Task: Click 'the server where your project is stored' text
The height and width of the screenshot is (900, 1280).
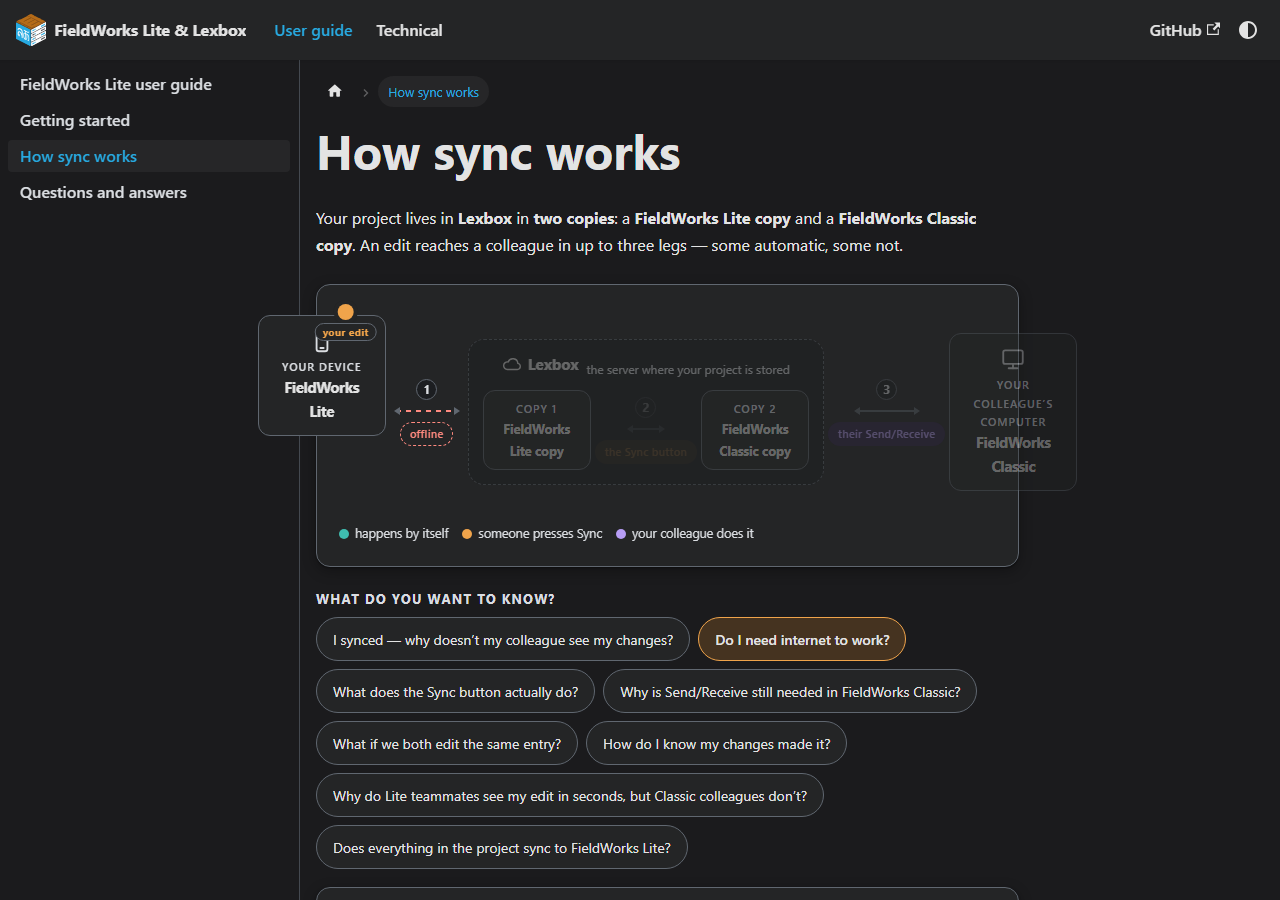Action: click(x=688, y=370)
